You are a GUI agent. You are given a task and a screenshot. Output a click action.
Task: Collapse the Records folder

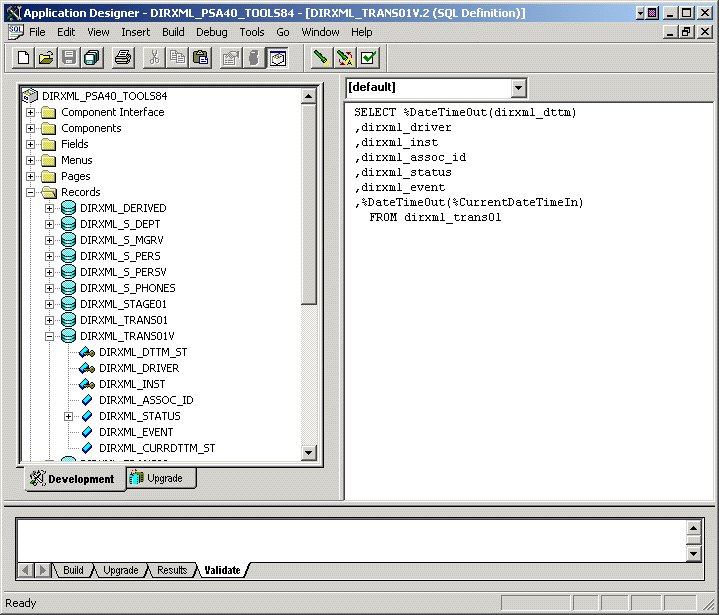[31, 192]
